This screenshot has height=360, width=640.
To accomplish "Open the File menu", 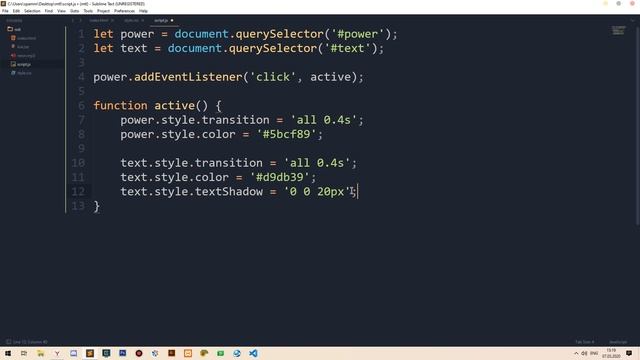I will click(5, 11).
